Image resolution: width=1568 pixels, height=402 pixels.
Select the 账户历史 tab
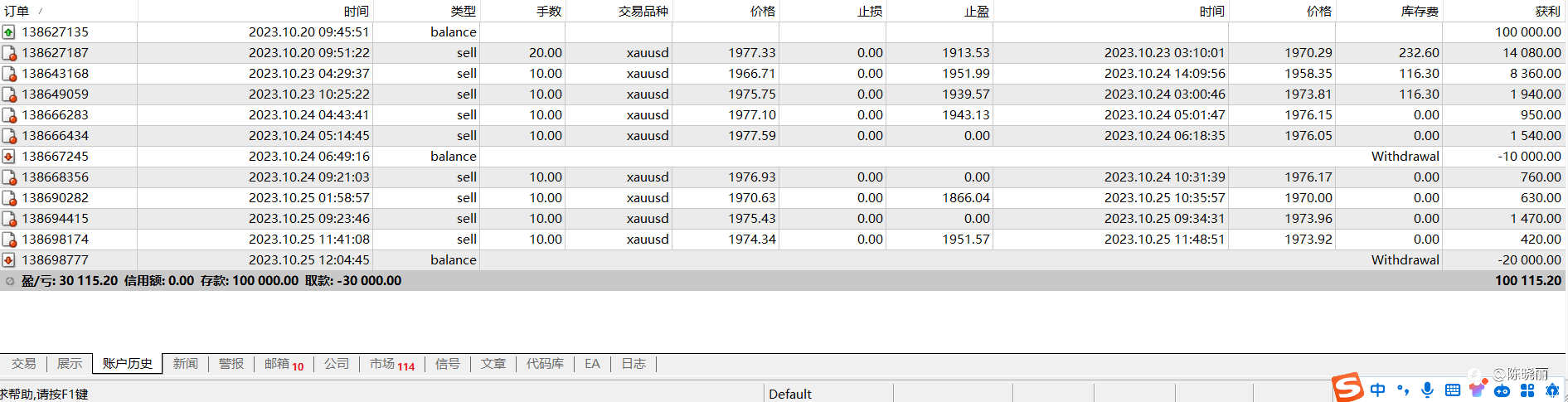point(128,364)
